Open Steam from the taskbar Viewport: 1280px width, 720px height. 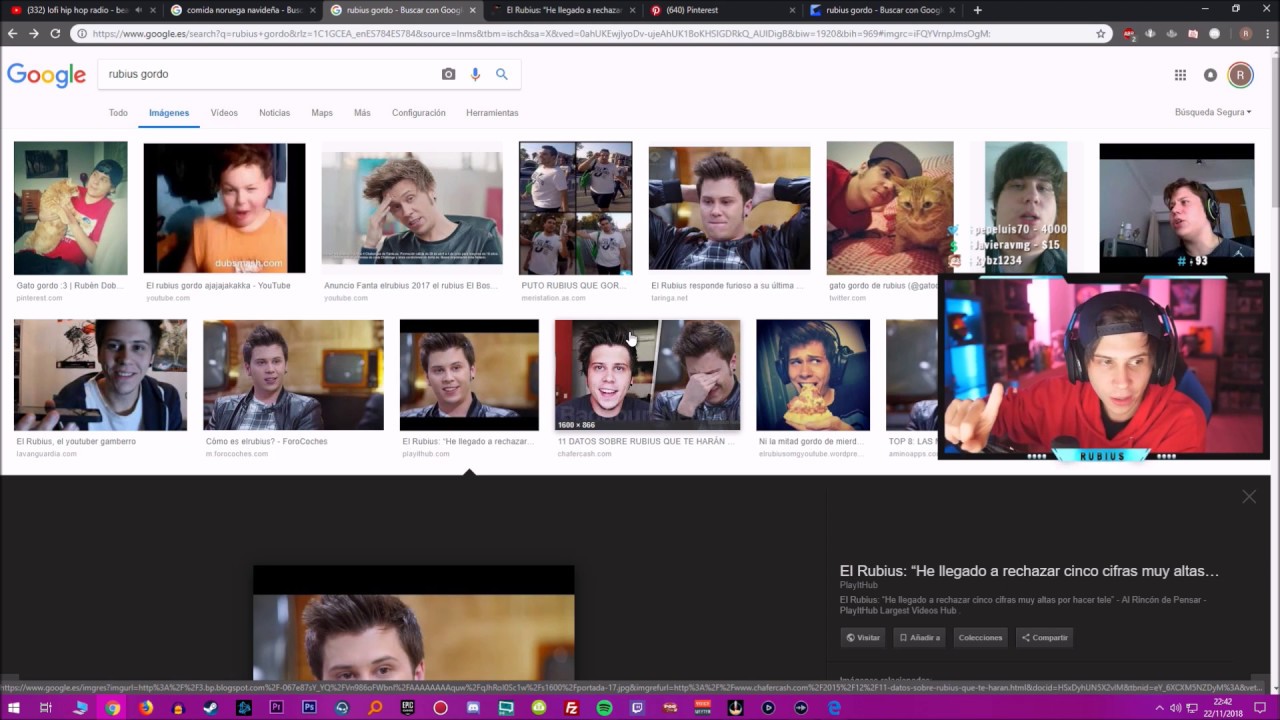tap(210, 708)
